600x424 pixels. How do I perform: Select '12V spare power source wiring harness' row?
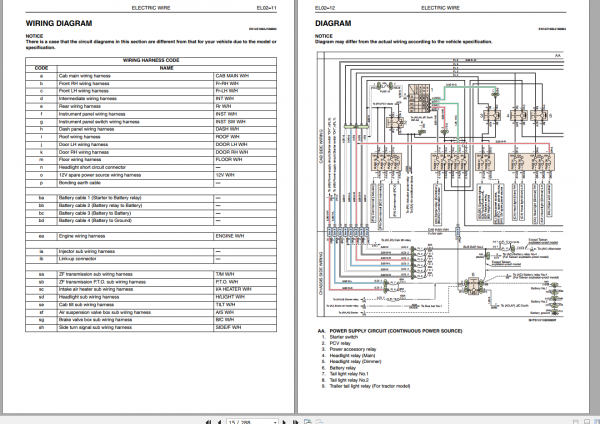point(151,175)
